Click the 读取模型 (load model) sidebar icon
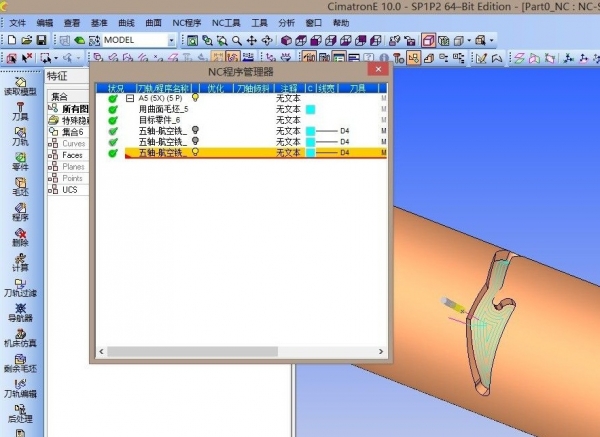 pyautogui.click(x=20, y=86)
